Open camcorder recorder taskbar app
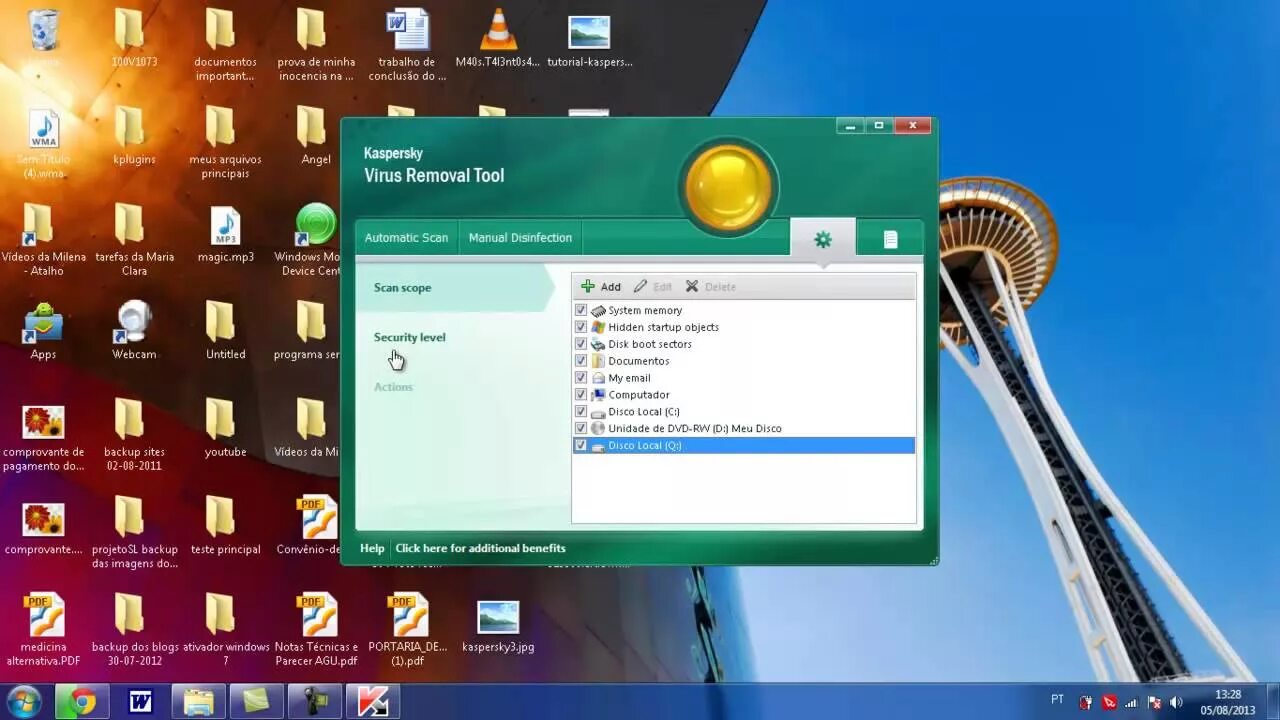This screenshot has width=1280, height=720. coord(314,702)
